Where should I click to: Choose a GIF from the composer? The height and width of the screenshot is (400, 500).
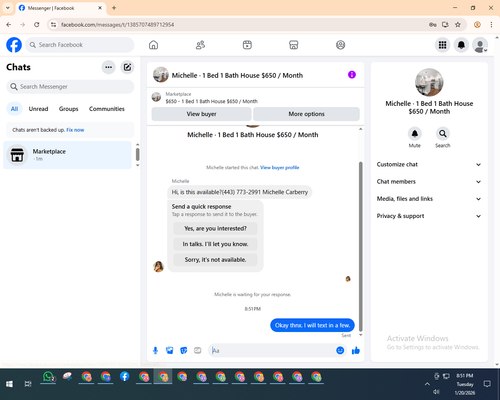[x=198, y=350]
